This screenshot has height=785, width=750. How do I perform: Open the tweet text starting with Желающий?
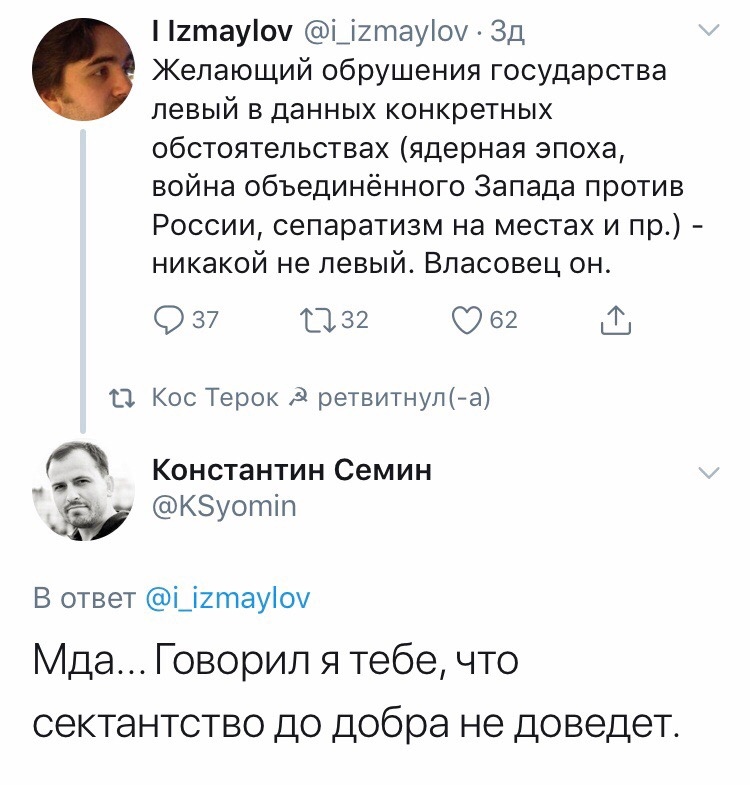(427, 167)
